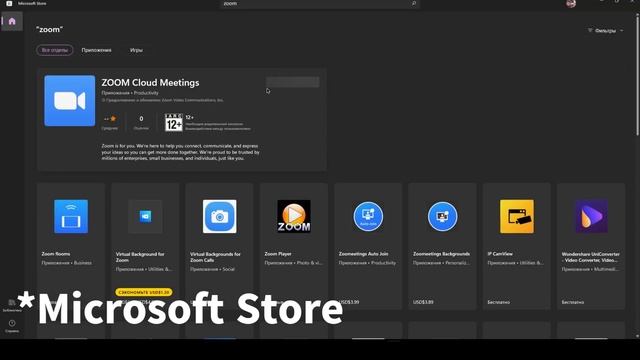
Task: Open the Virtual Backgrounds for Zoom Calls icon
Action: pyautogui.click(x=220, y=216)
